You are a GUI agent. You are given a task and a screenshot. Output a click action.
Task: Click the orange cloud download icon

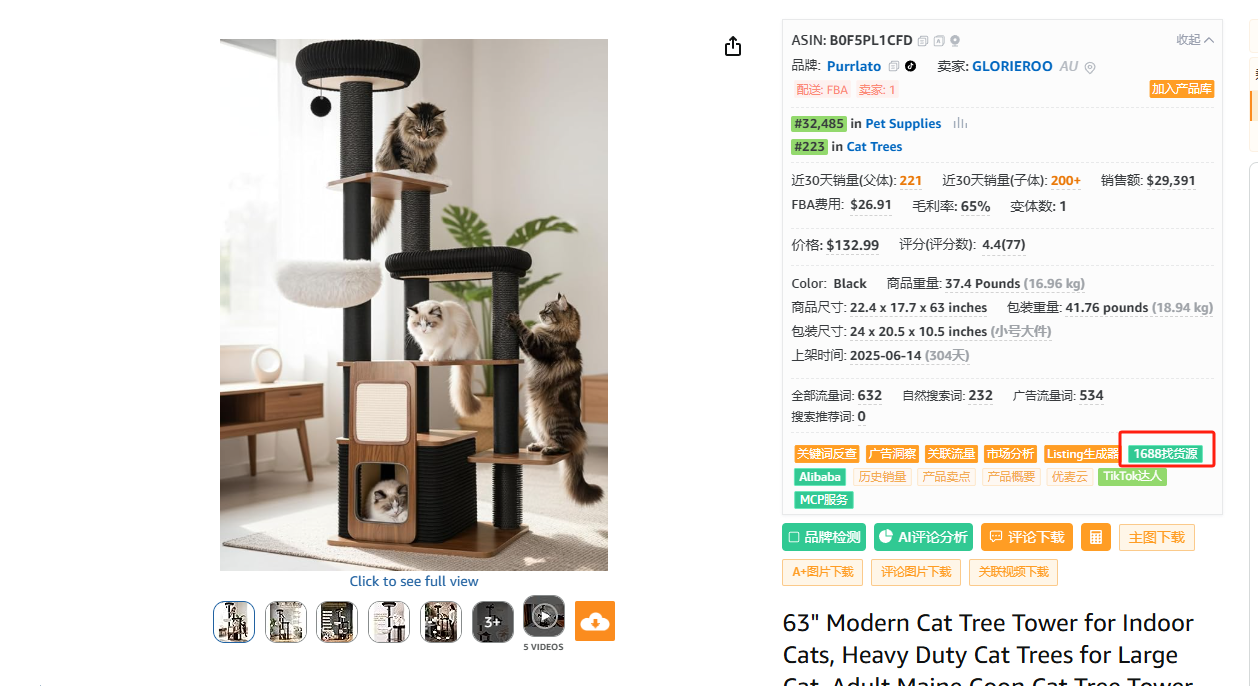tap(595, 621)
